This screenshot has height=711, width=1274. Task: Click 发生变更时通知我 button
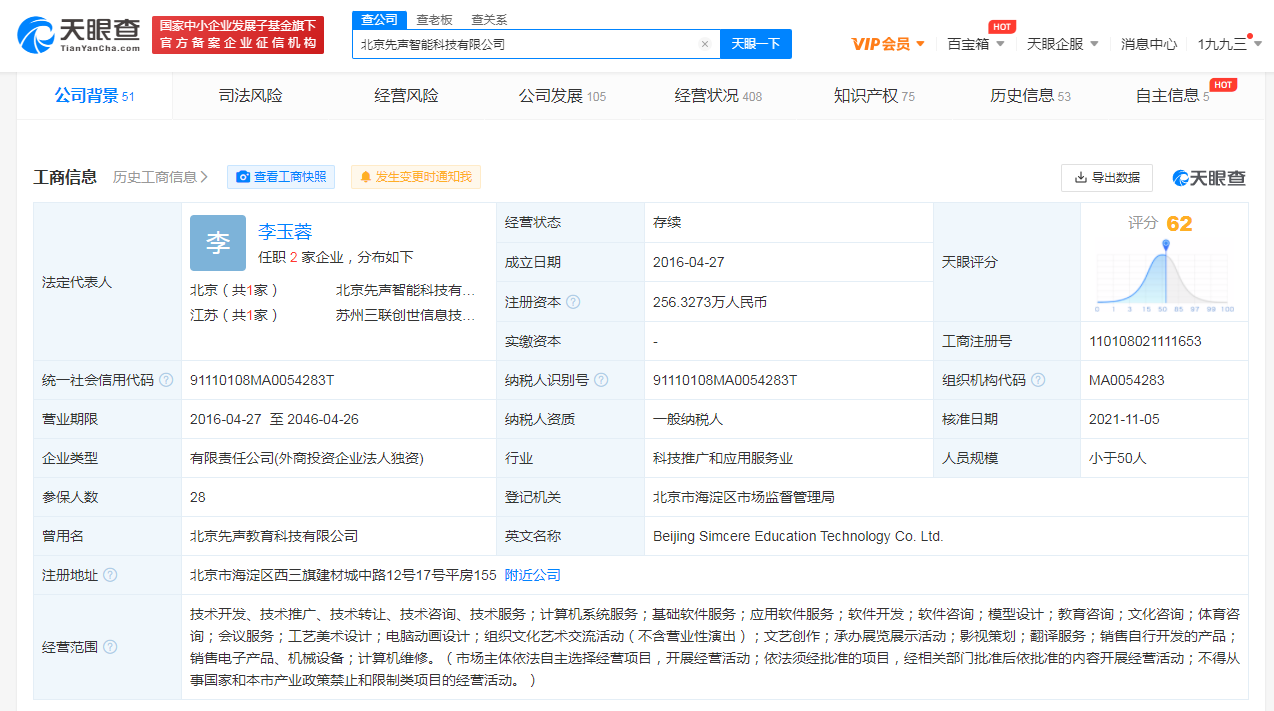[416, 177]
